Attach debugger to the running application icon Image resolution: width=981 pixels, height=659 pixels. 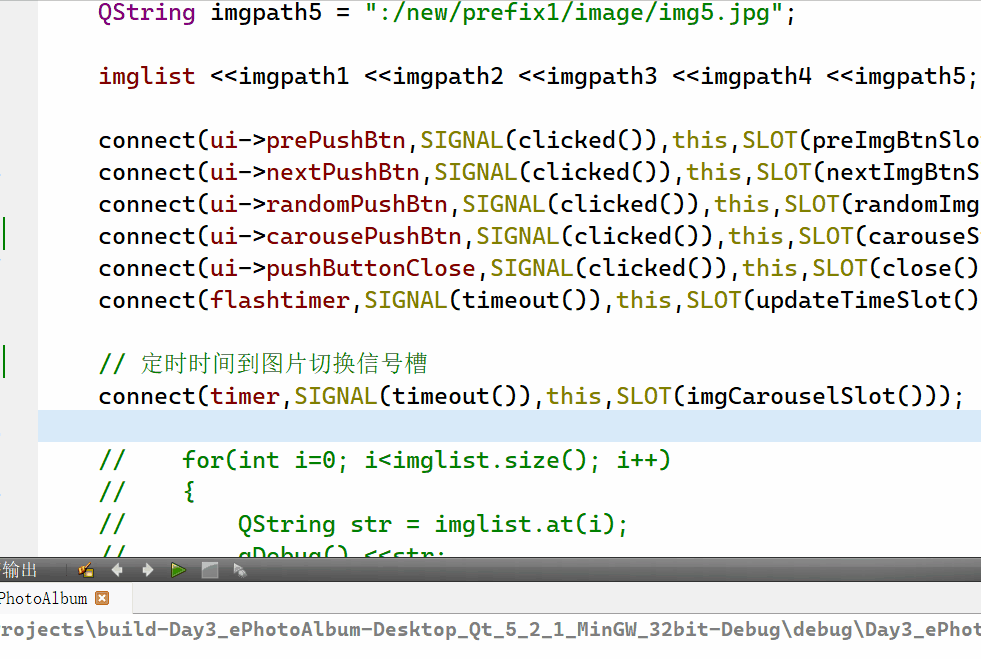tap(240, 570)
